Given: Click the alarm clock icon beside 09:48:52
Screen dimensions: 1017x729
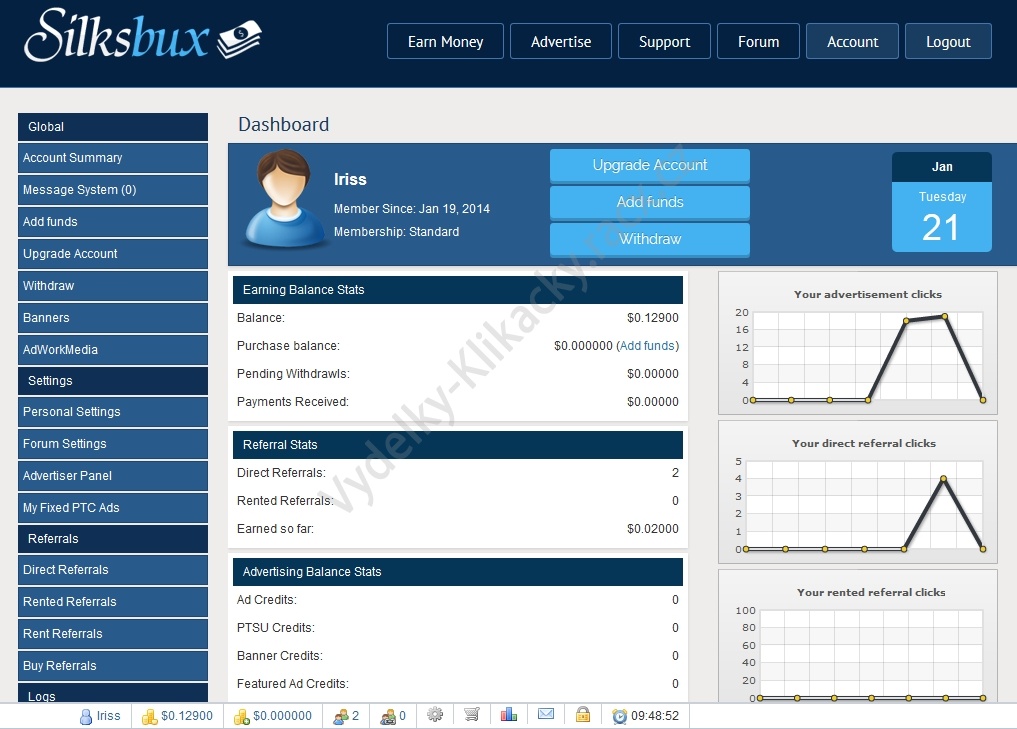Looking at the screenshot, I should (x=619, y=716).
